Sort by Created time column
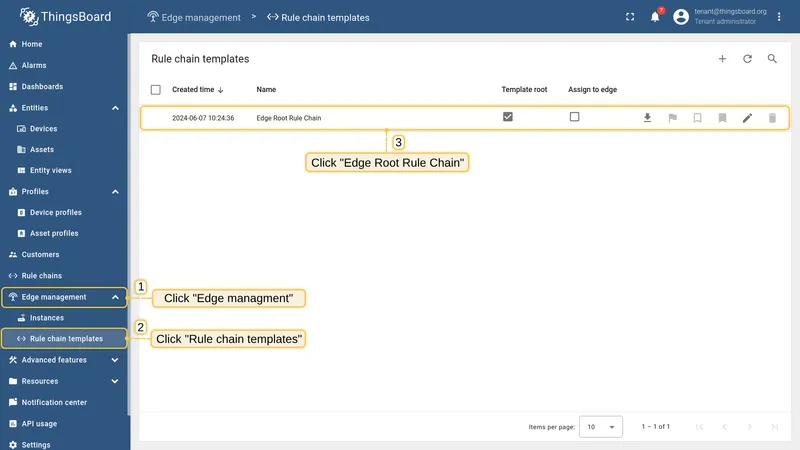 point(197,90)
